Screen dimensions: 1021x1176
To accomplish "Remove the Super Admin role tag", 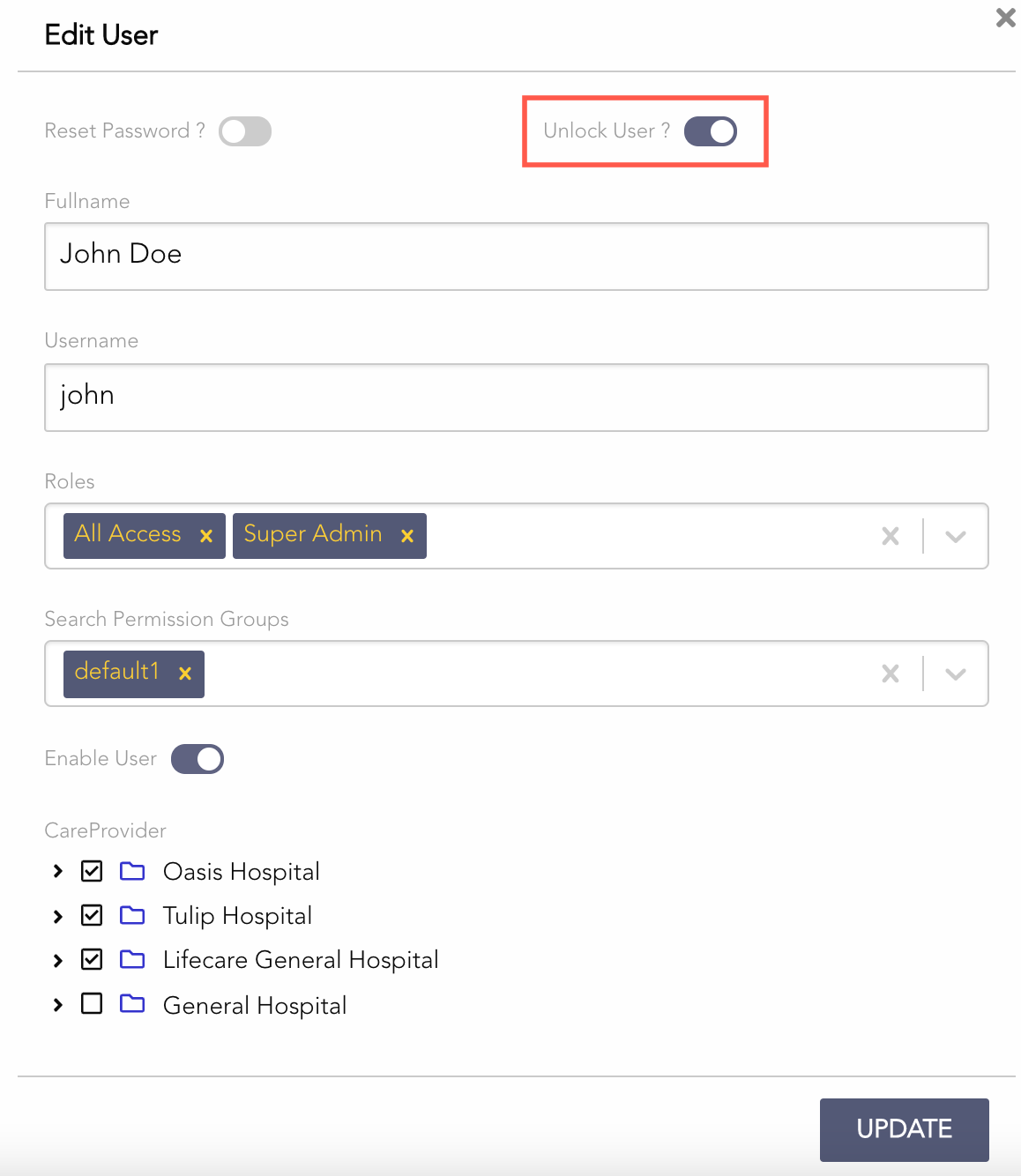I will tap(407, 536).
